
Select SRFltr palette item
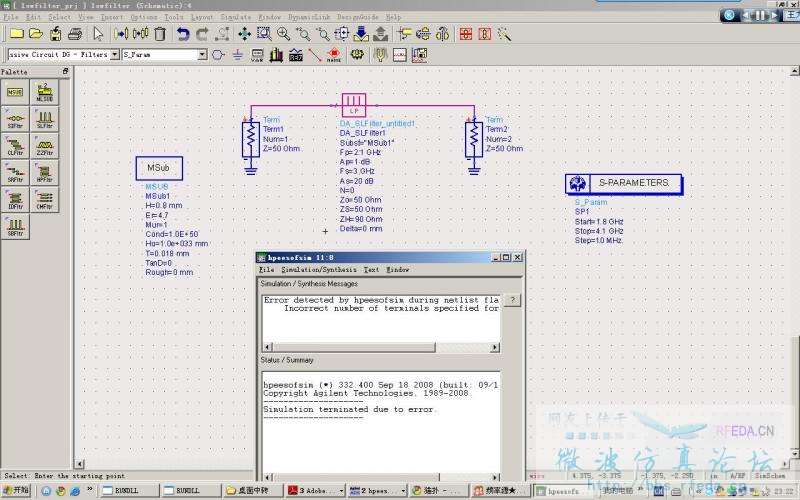click(15, 173)
